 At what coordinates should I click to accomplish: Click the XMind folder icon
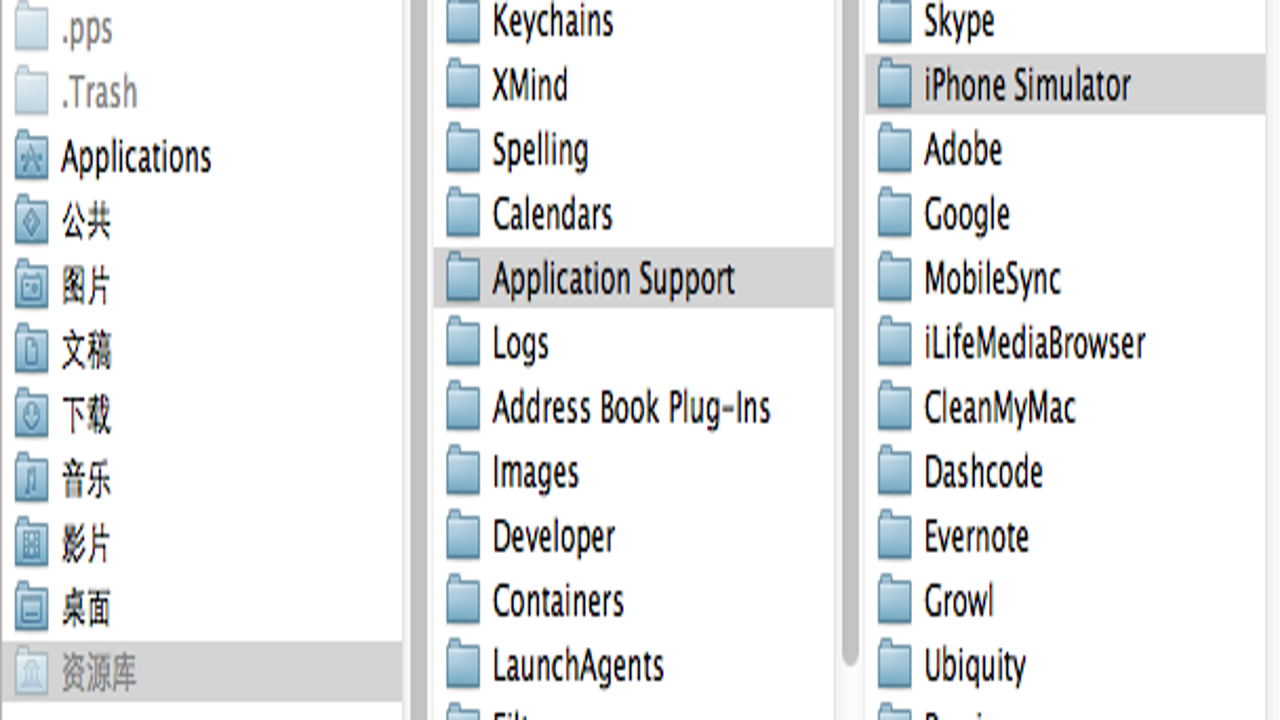coord(463,86)
